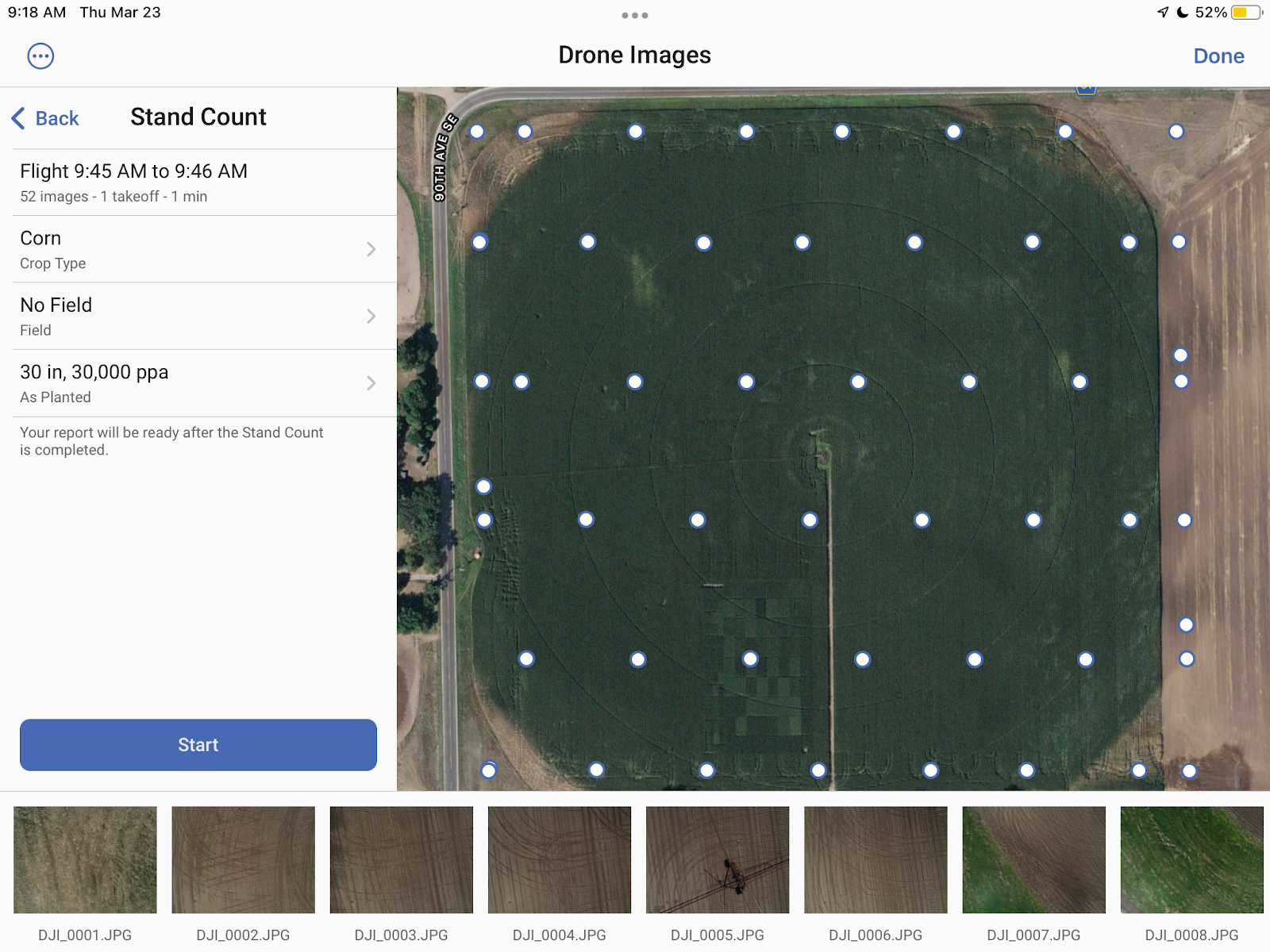1270x952 pixels.
Task: Open thumbnail DJI_0005.JPG with pivot
Action: (x=718, y=860)
